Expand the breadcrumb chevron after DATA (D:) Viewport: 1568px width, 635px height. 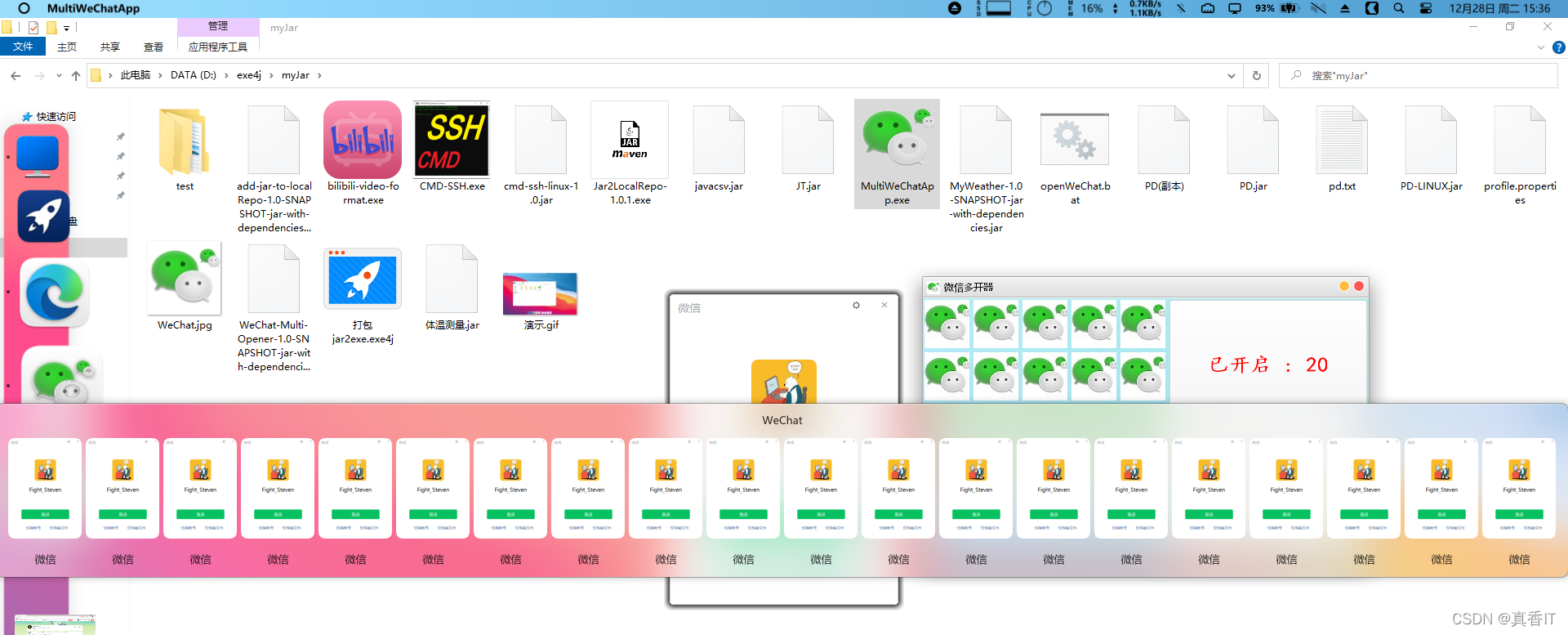pos(226,75)
